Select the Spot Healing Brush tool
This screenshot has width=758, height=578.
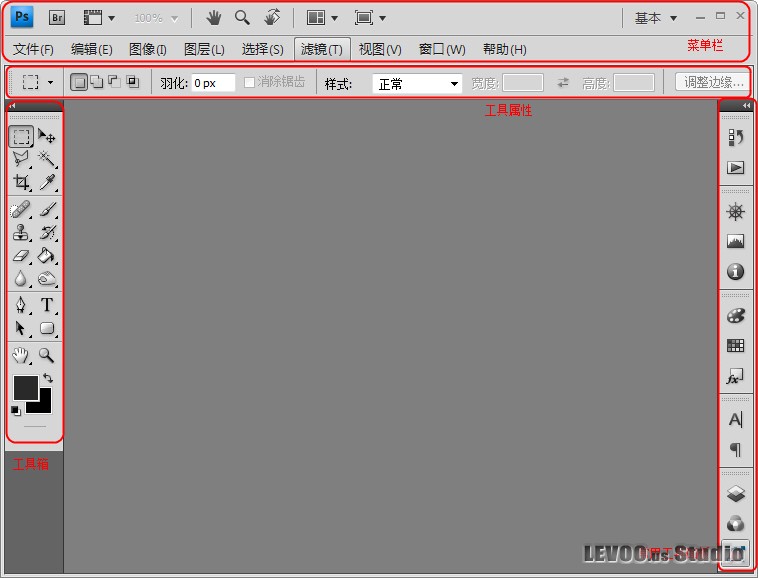click(x=21, y=210)
